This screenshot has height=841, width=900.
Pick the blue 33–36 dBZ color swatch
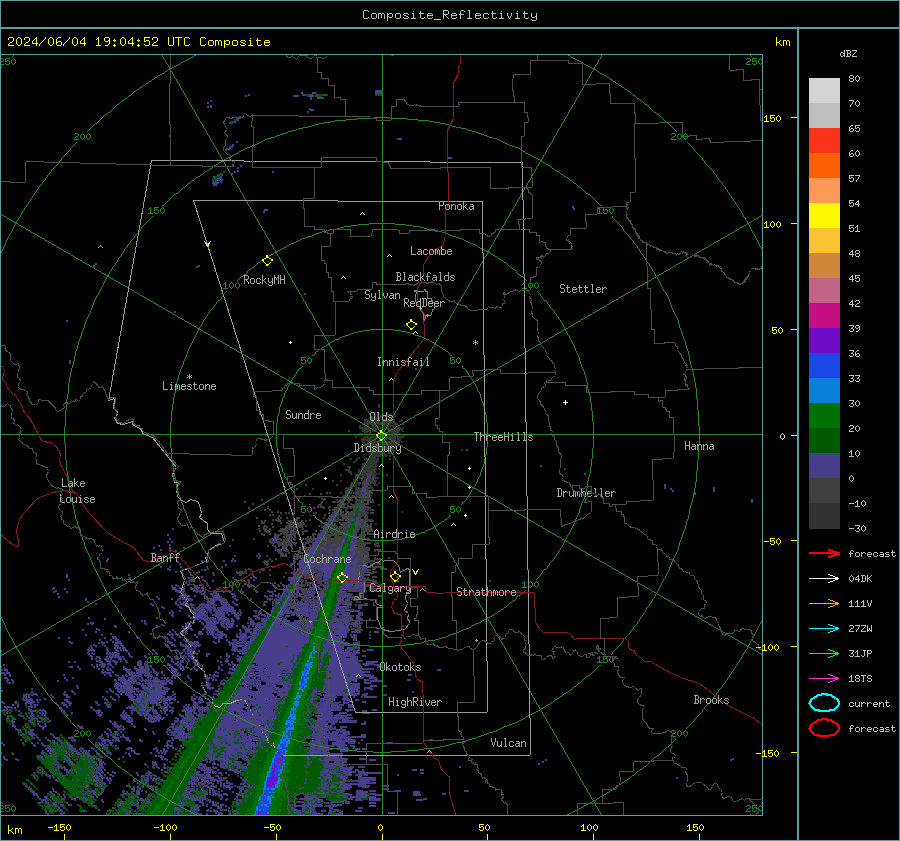click(824, 366)
